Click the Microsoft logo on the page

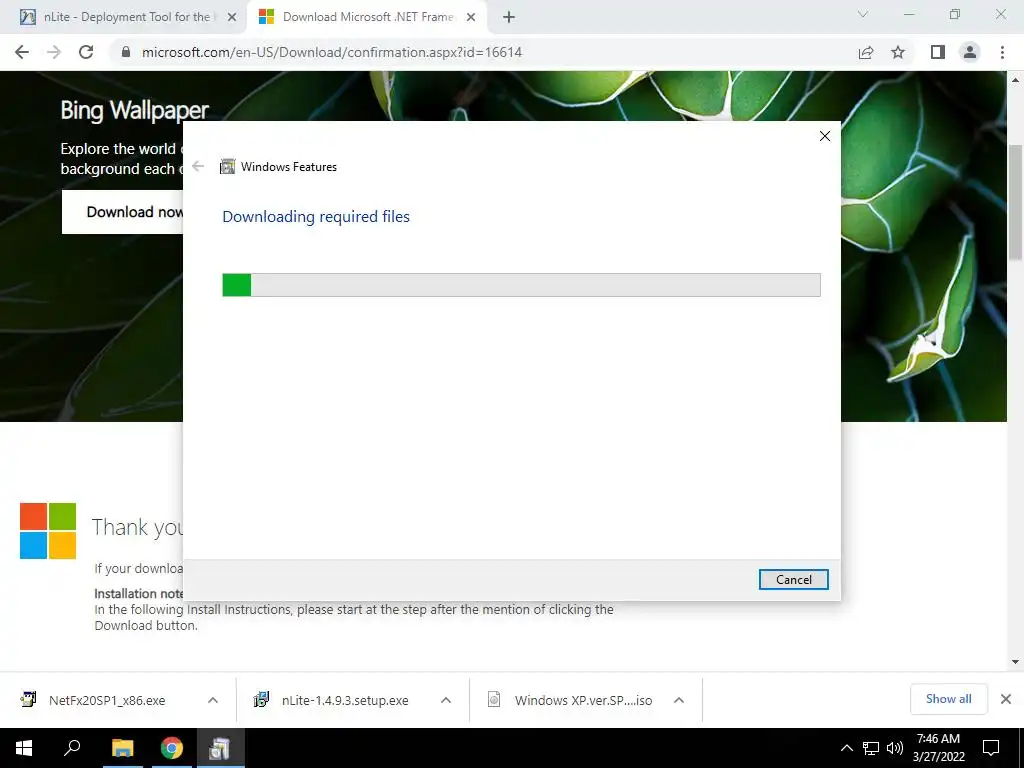click(x=48, y=530)
